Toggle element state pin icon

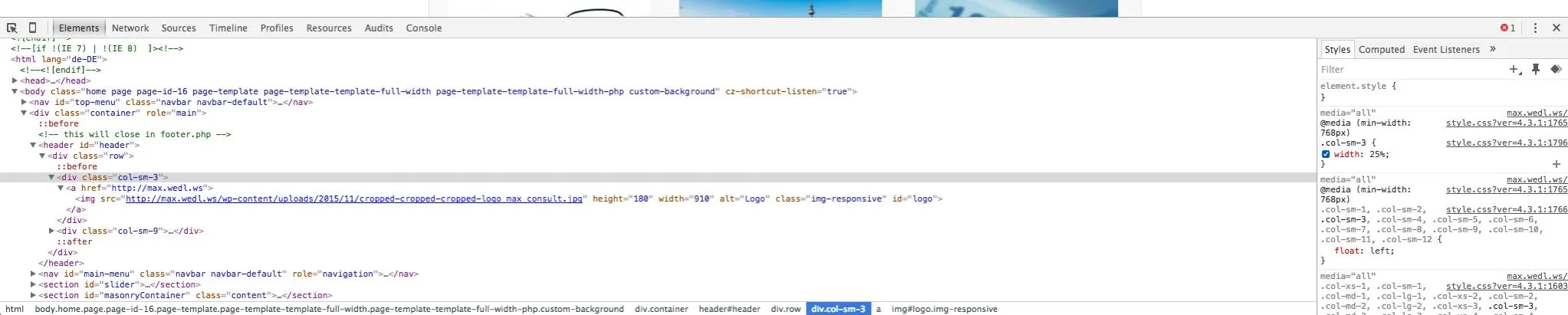[1536, 70]
